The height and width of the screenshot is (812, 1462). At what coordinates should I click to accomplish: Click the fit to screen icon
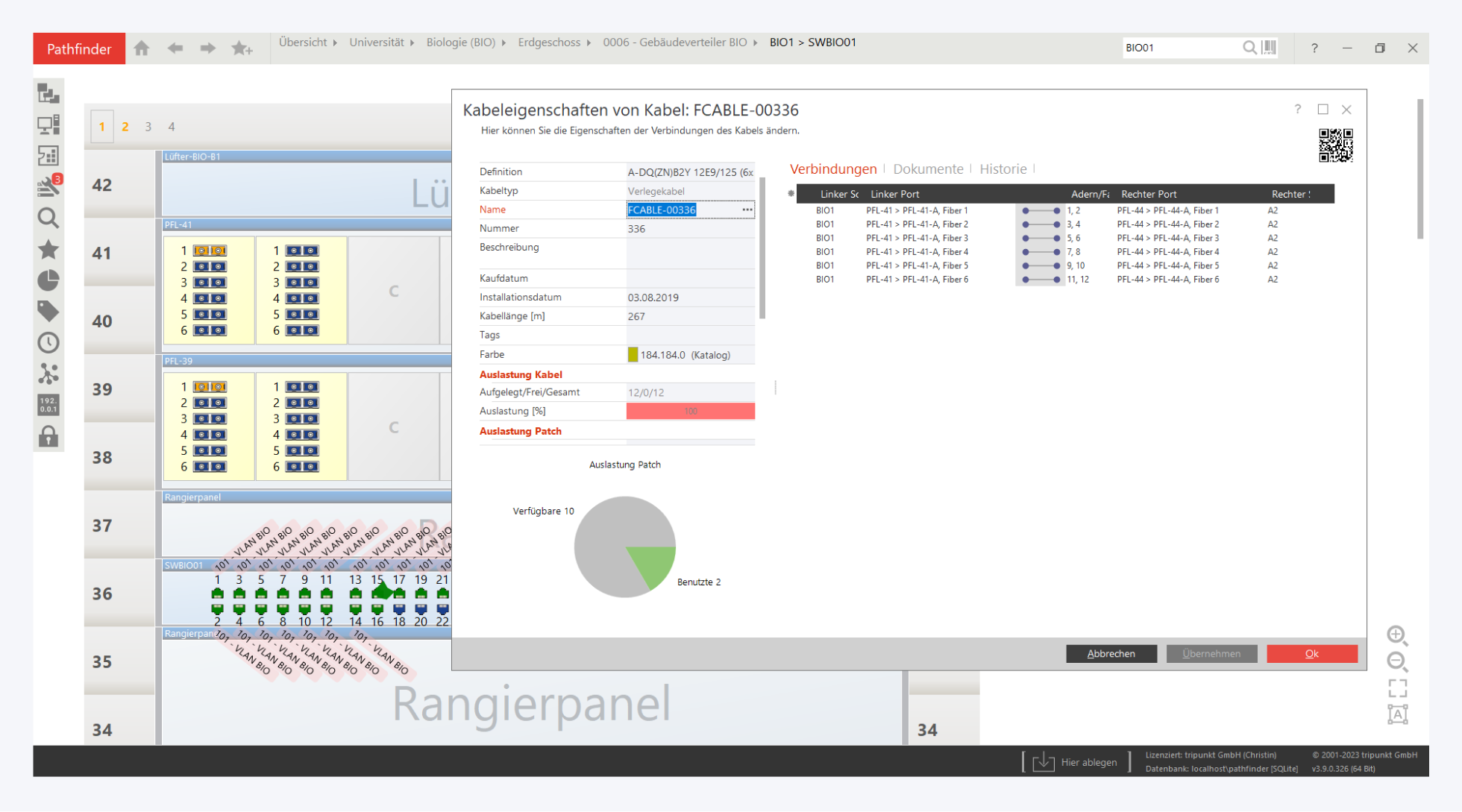(x=1397, y=687)
